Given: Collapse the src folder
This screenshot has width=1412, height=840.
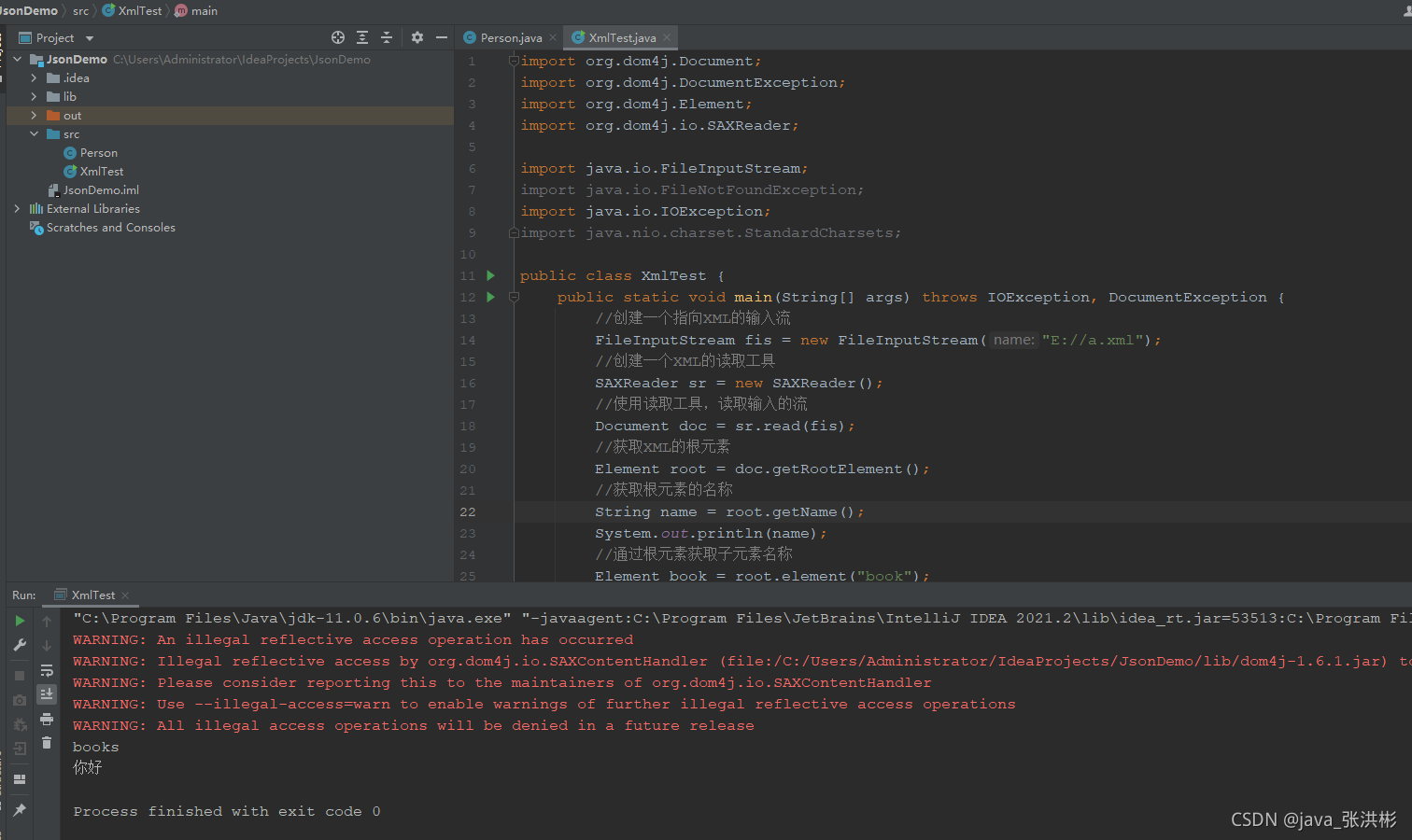Looking at the screenshot, I should (34, 134).
